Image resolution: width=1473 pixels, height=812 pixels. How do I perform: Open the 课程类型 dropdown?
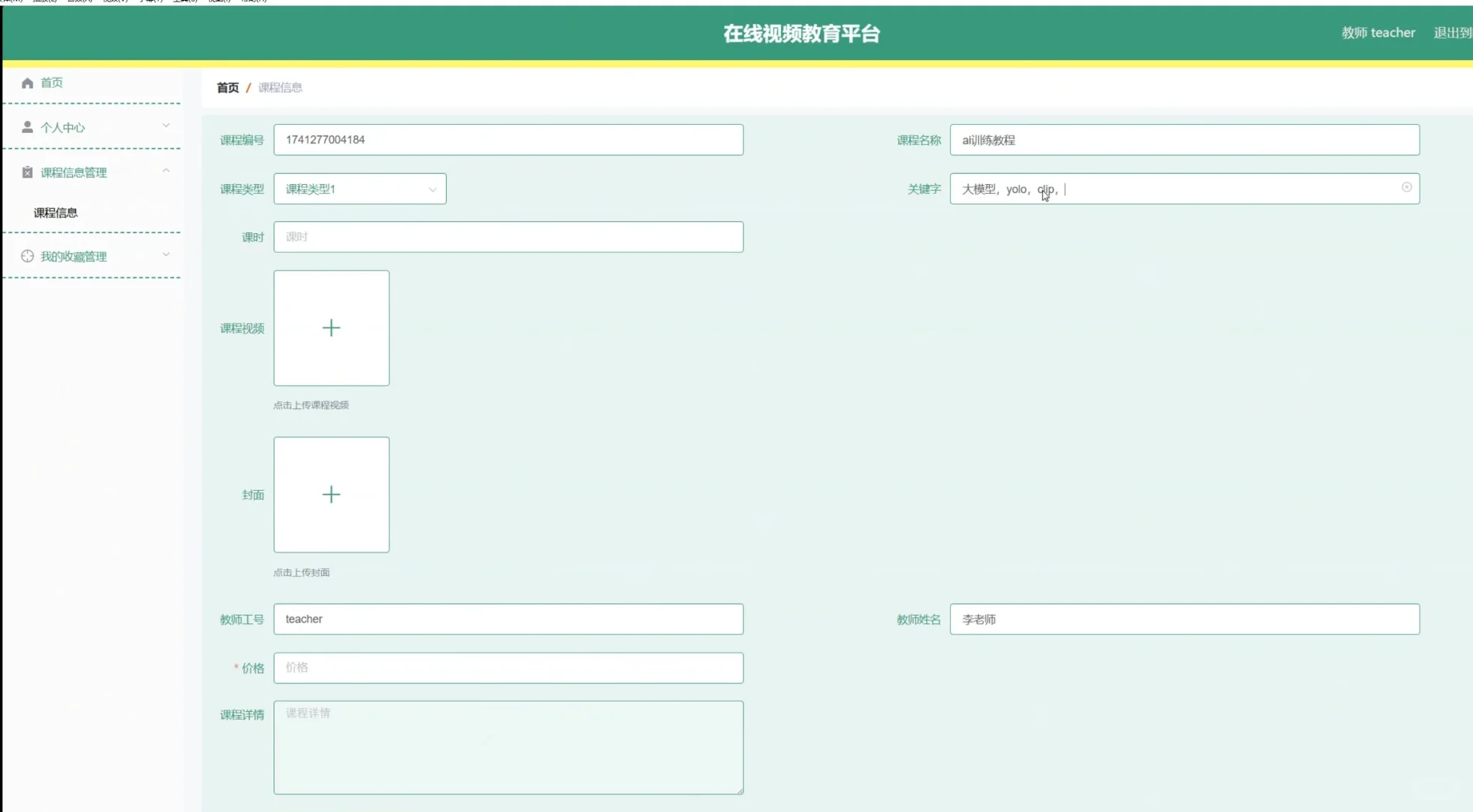coord(360,189)
